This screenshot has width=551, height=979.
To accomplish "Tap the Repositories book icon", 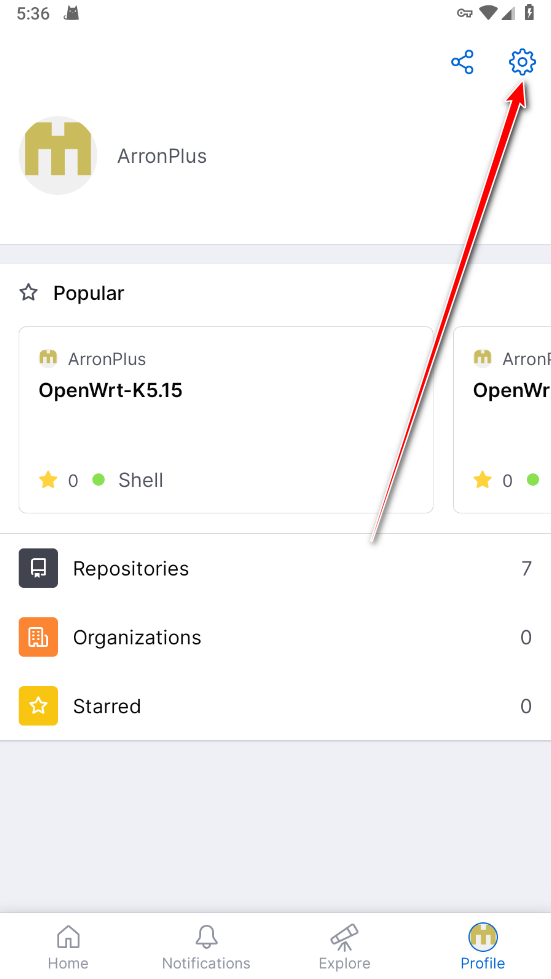I will pyautogui.click(x=38, y=568).
